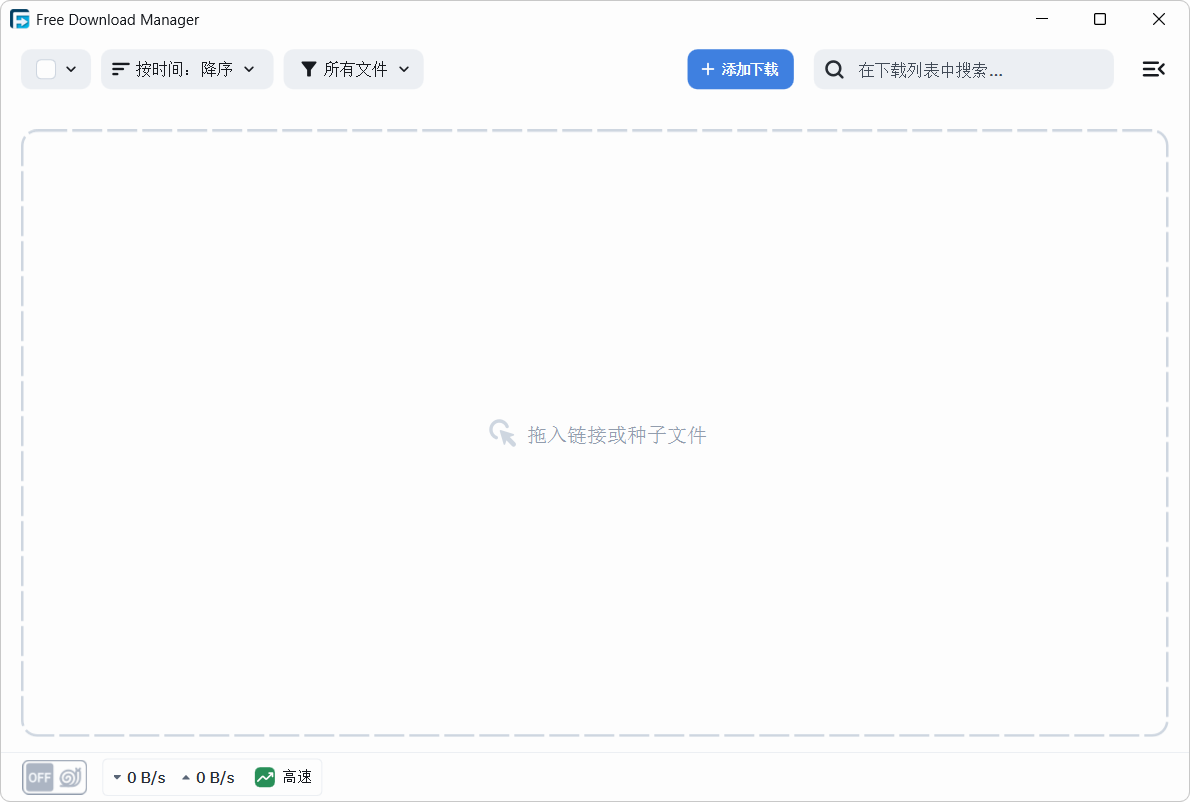
Task: Click the Free Download Manager app logo
Action: pos(20,19)
